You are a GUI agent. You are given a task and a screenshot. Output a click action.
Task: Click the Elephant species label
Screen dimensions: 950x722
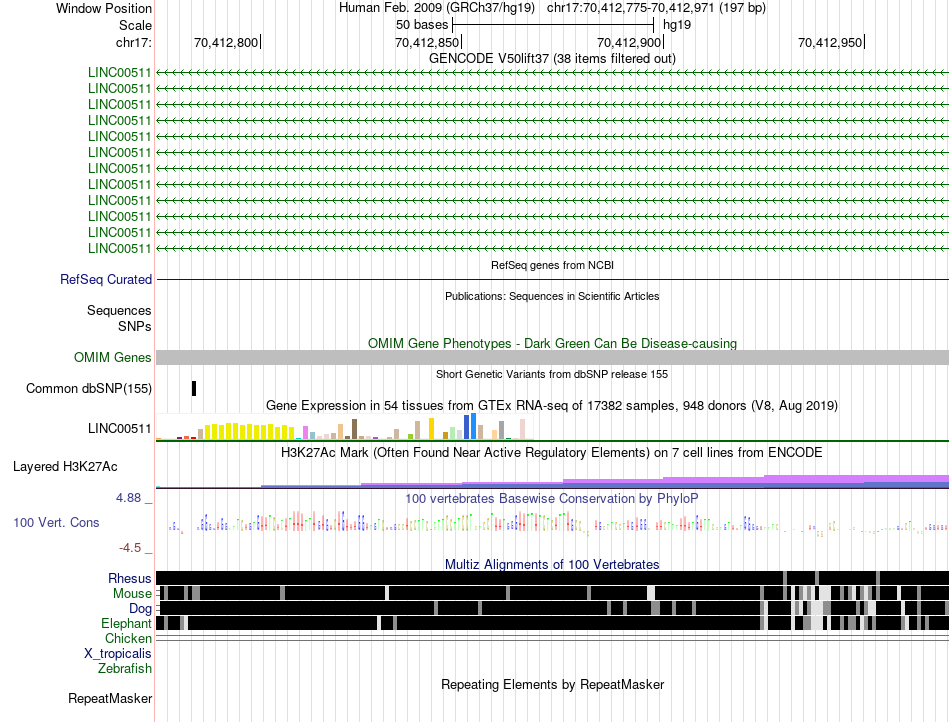pos(126,623)
